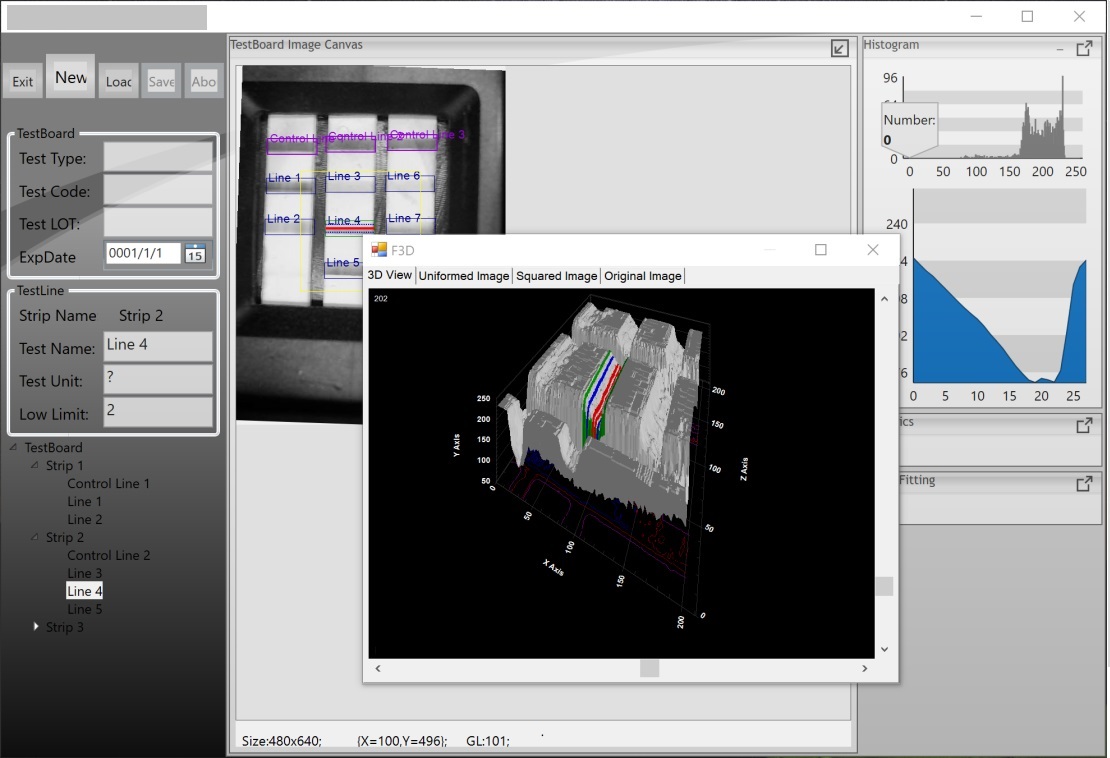1110x758 pixels.
Task: Select Control Line 1 in the tree
Action: coord(108,484)
